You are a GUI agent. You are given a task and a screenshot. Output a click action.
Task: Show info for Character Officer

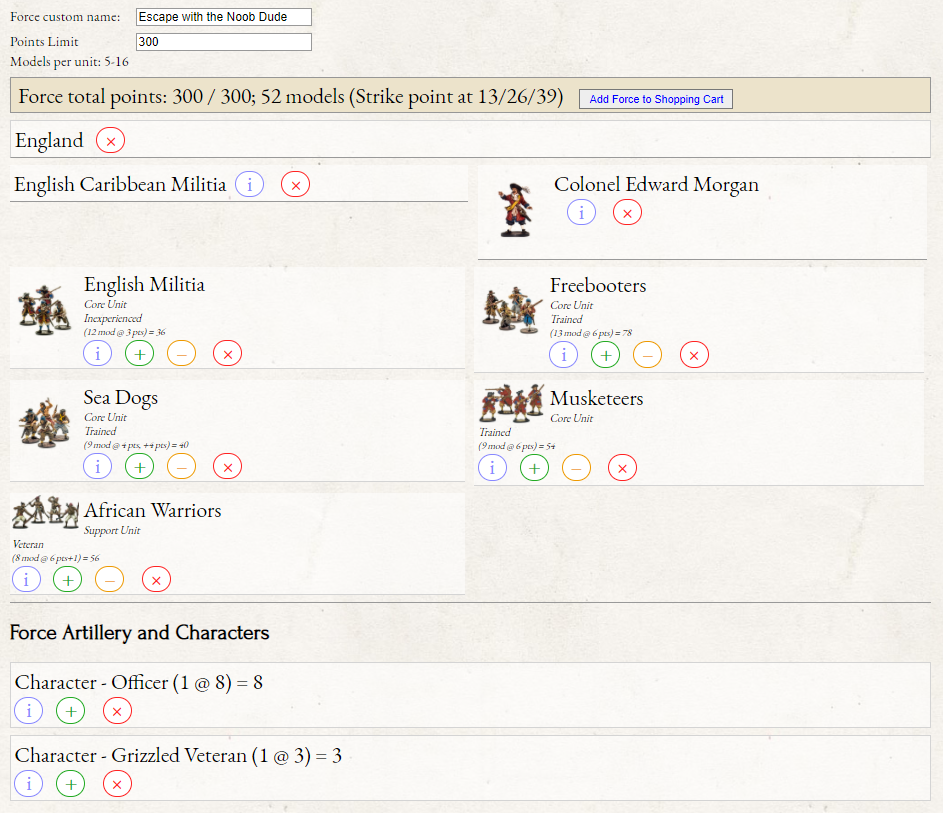[28, 711]
